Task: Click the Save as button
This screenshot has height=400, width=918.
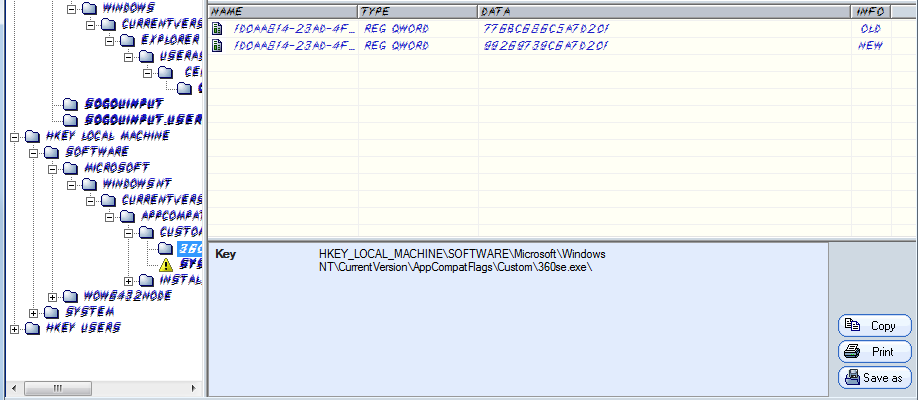Action: click(875, 378)
